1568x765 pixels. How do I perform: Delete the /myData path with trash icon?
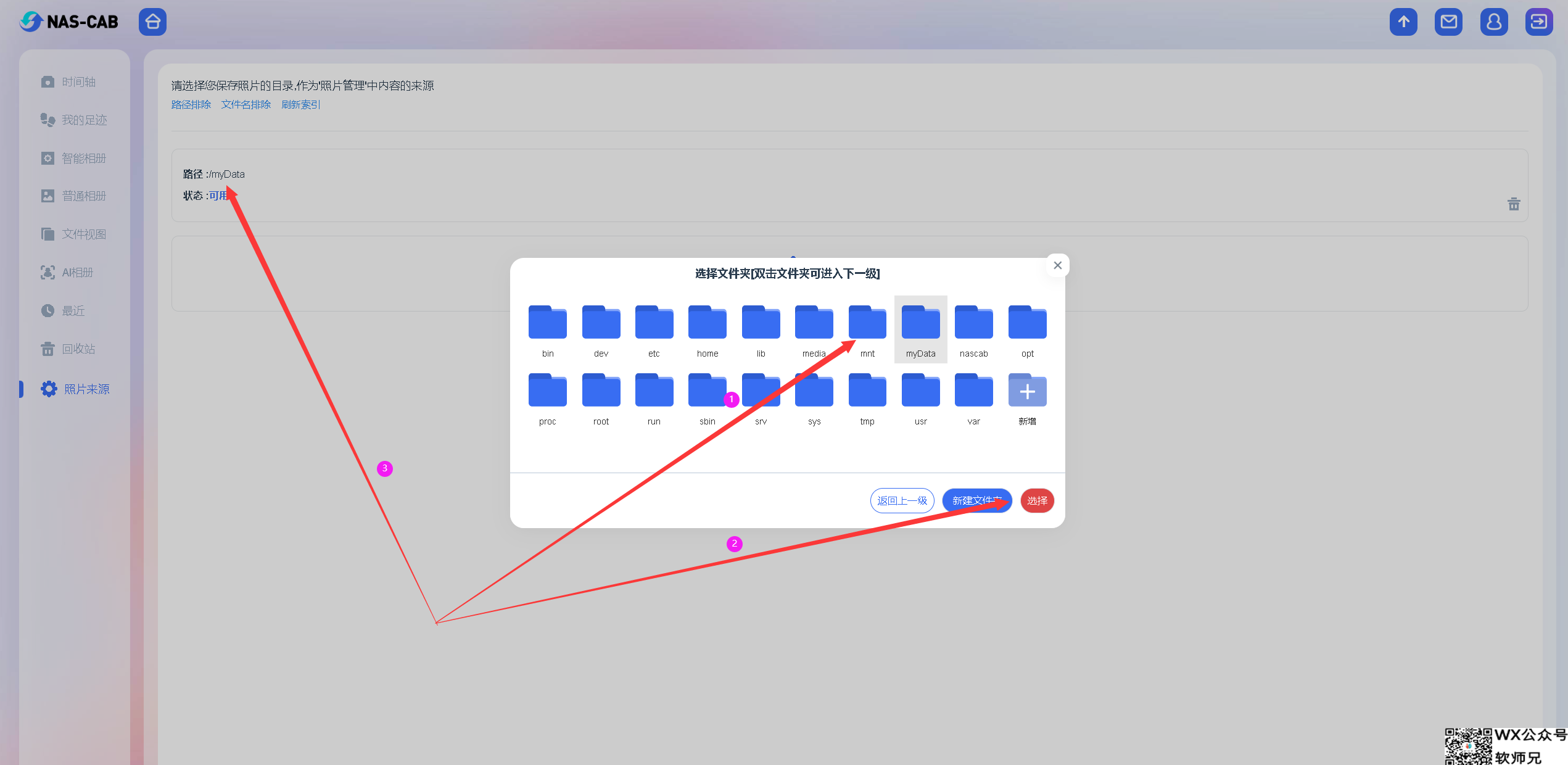click(x=1514, y=204)
